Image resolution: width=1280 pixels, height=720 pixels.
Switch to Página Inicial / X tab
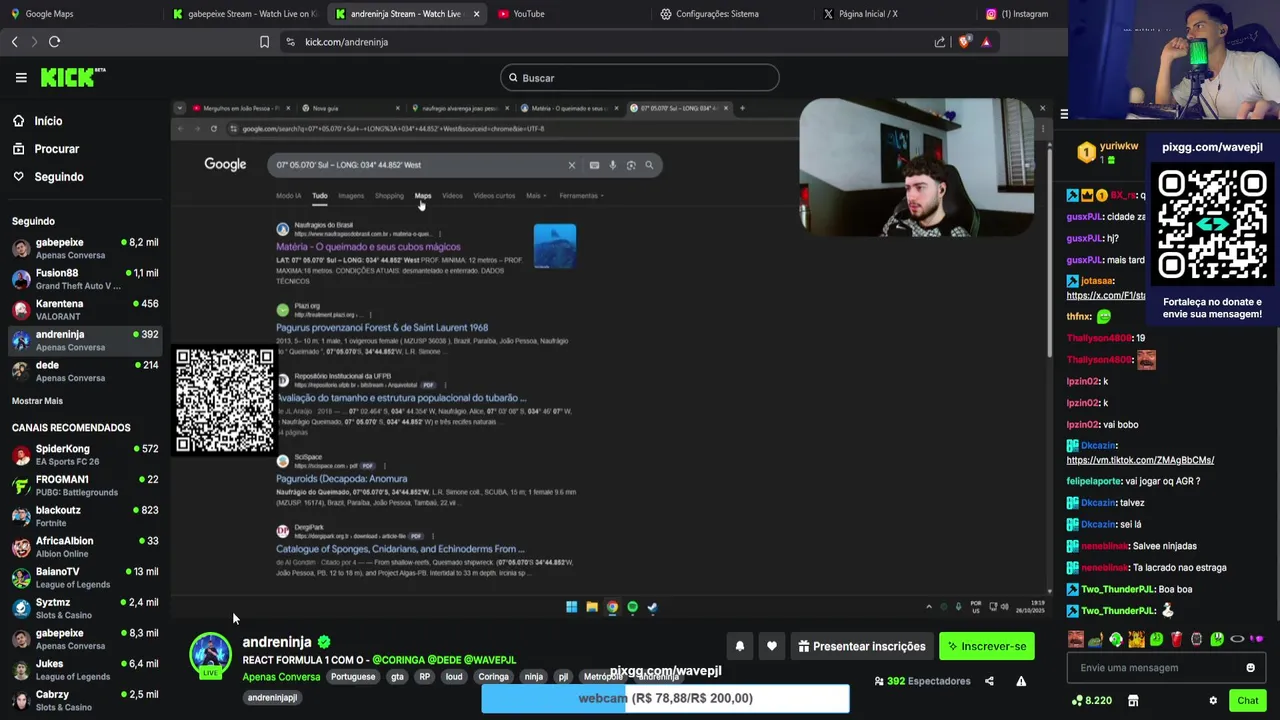895,14
